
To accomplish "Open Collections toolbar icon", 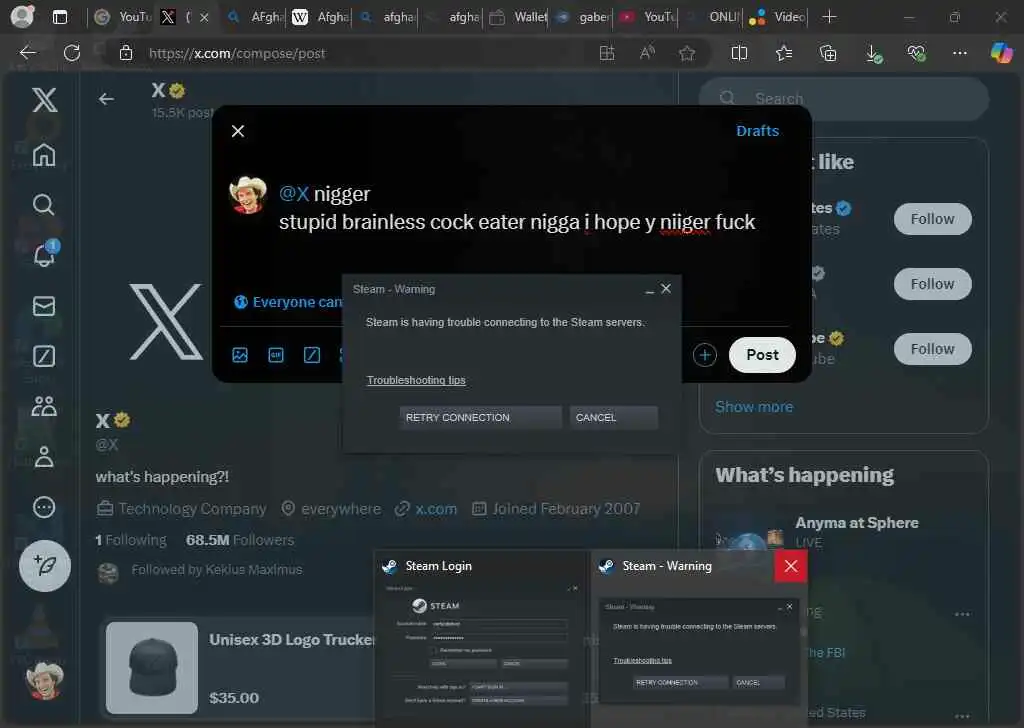I will pos(828,53).
